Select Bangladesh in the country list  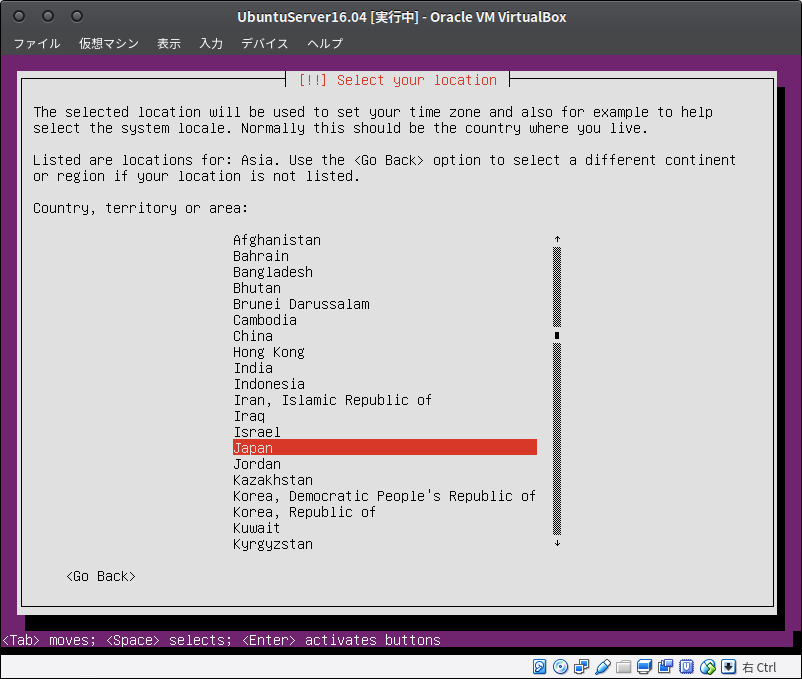click(x=385, y=272)
